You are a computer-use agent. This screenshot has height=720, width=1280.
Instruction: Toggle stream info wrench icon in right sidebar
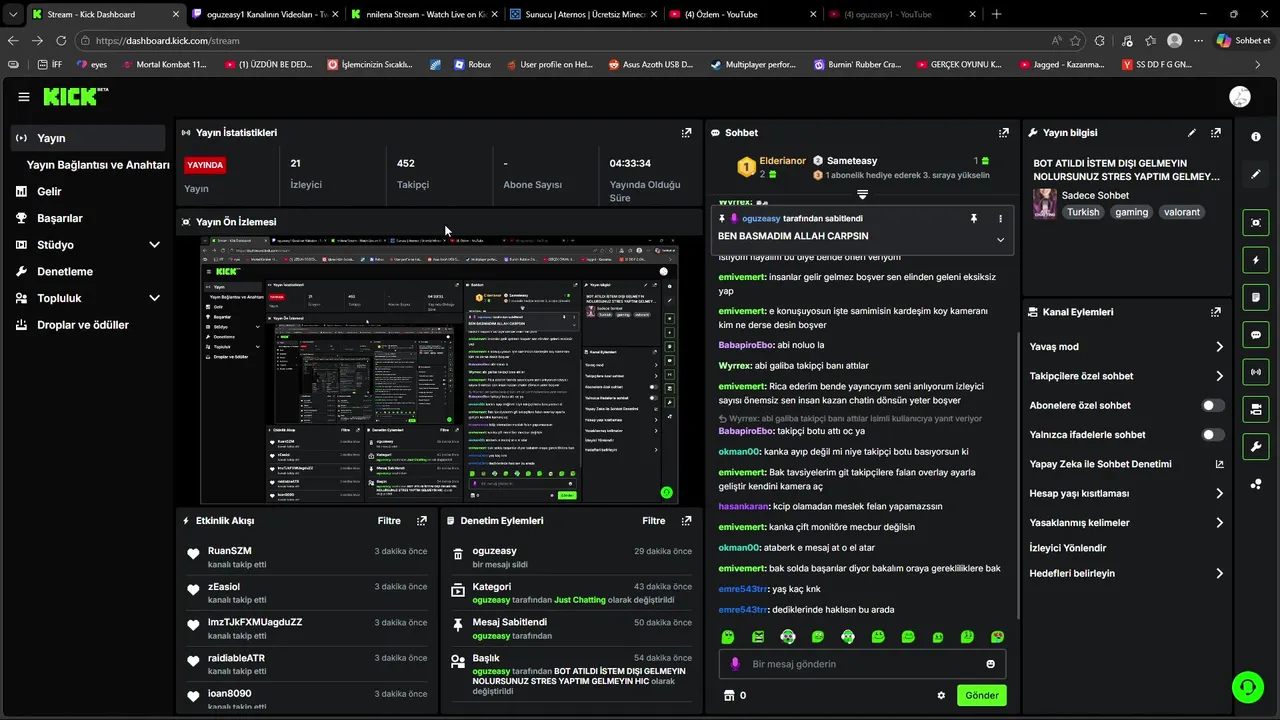click(1256, 446)
